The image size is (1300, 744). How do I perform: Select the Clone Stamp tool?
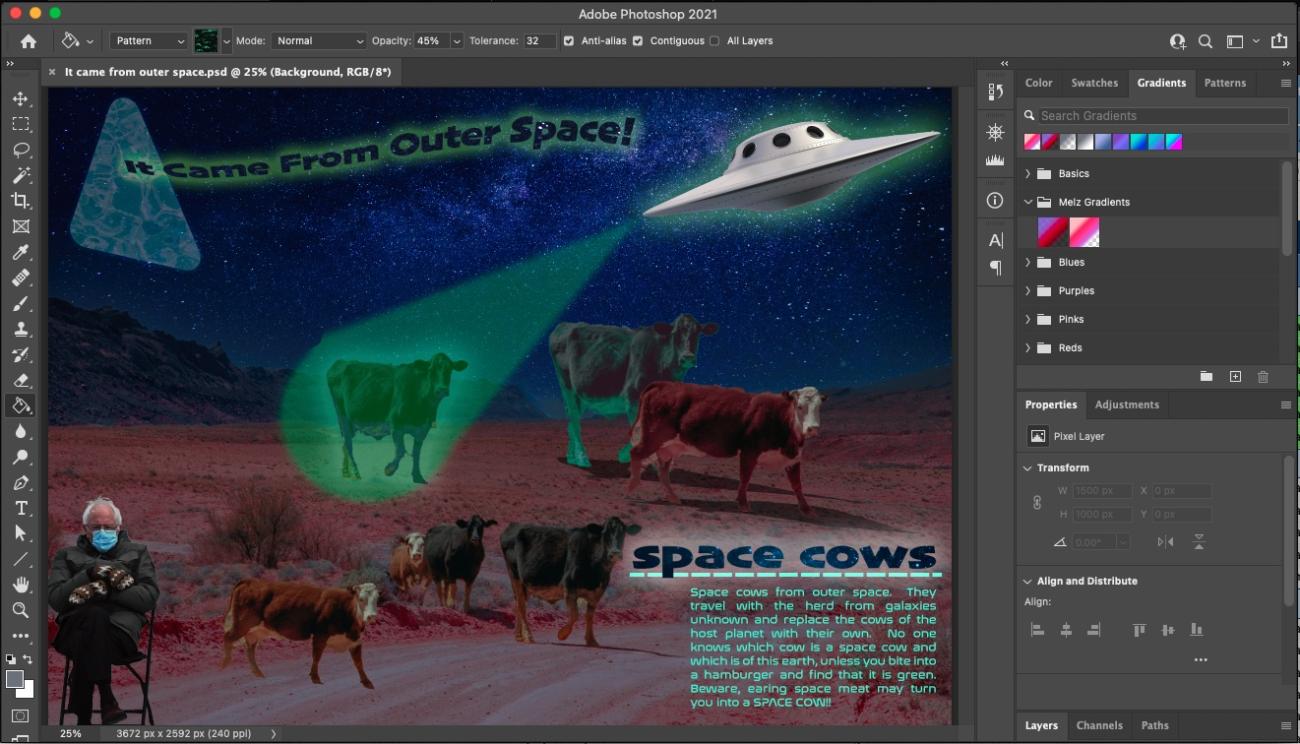[21, 329]
